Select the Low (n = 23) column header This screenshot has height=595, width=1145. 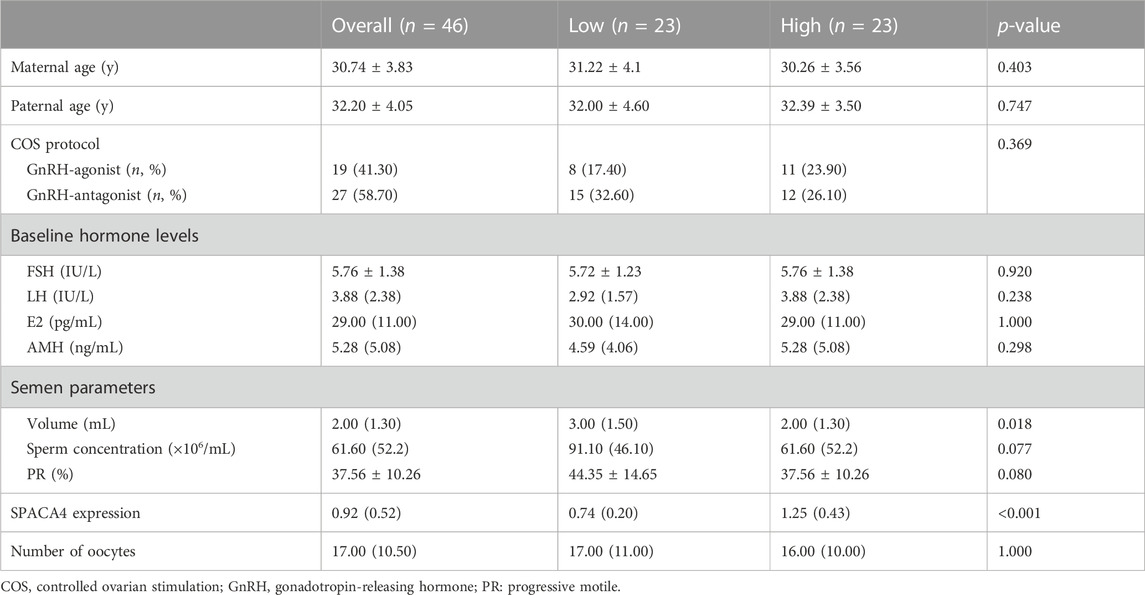point(624,26)
